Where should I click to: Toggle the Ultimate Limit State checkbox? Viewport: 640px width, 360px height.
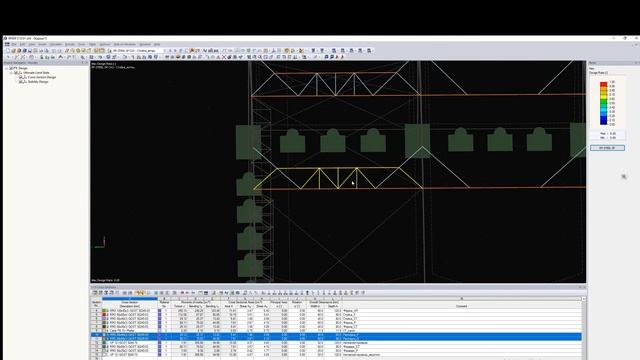point(16,73)
